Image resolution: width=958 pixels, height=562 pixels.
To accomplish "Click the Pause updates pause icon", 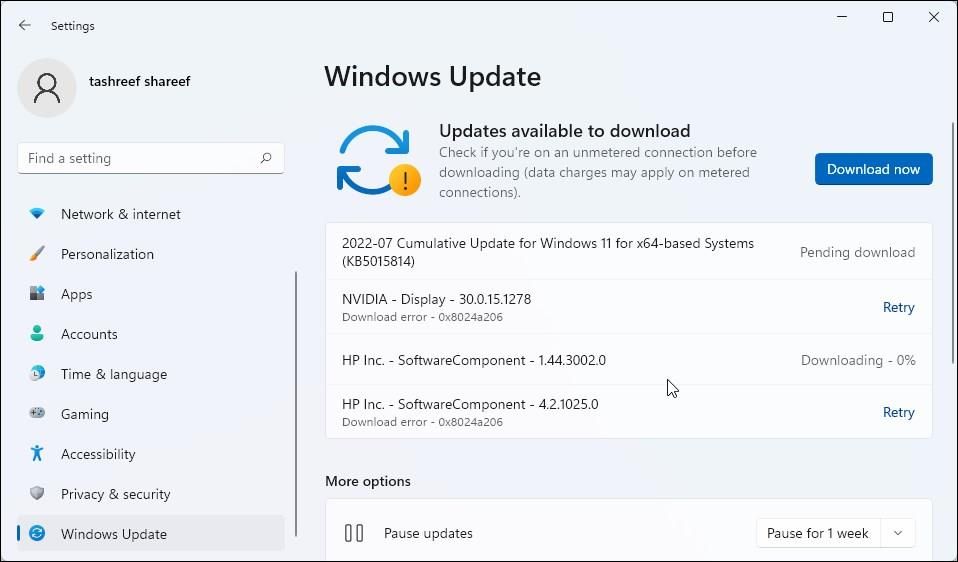I will [354, 533].
